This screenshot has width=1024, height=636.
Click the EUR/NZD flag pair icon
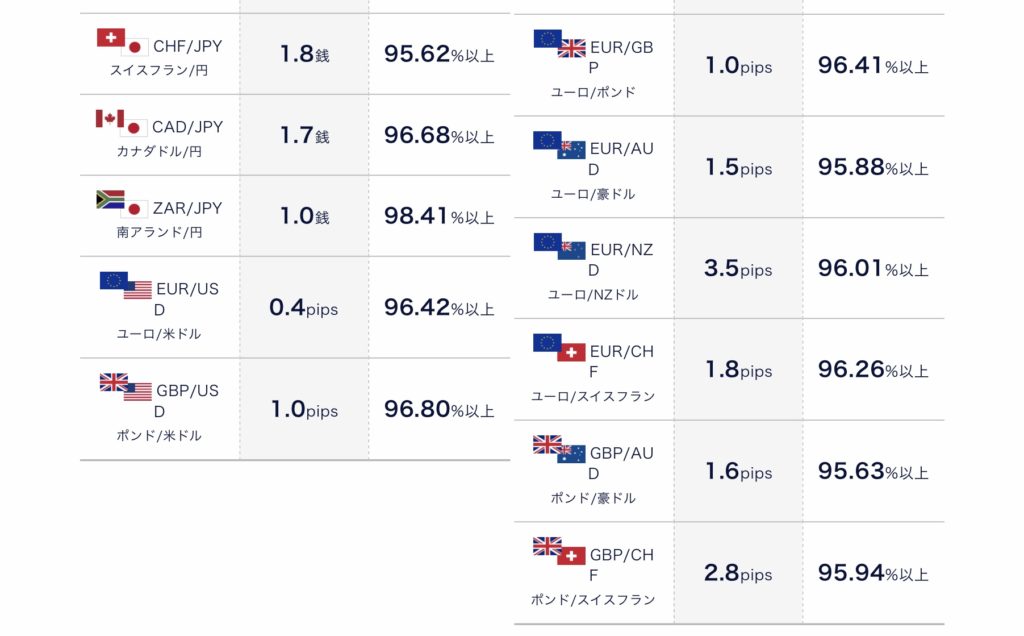click(x=560, y=246)
